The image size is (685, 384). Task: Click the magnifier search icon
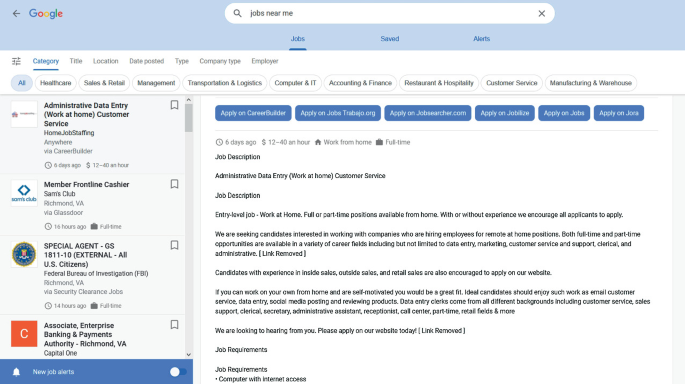pos(237,14)
